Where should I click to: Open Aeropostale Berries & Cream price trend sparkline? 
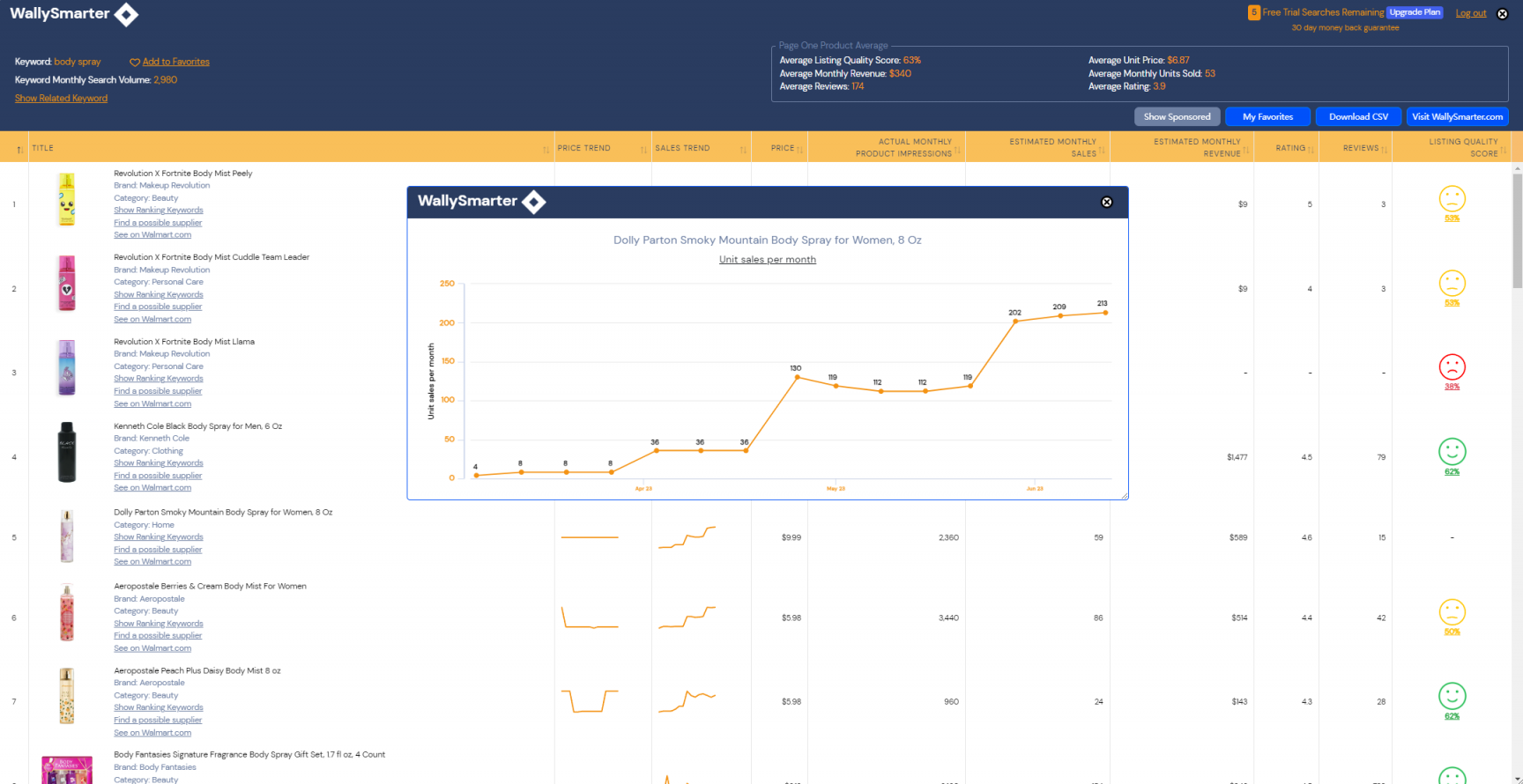[x=590, y=618]
